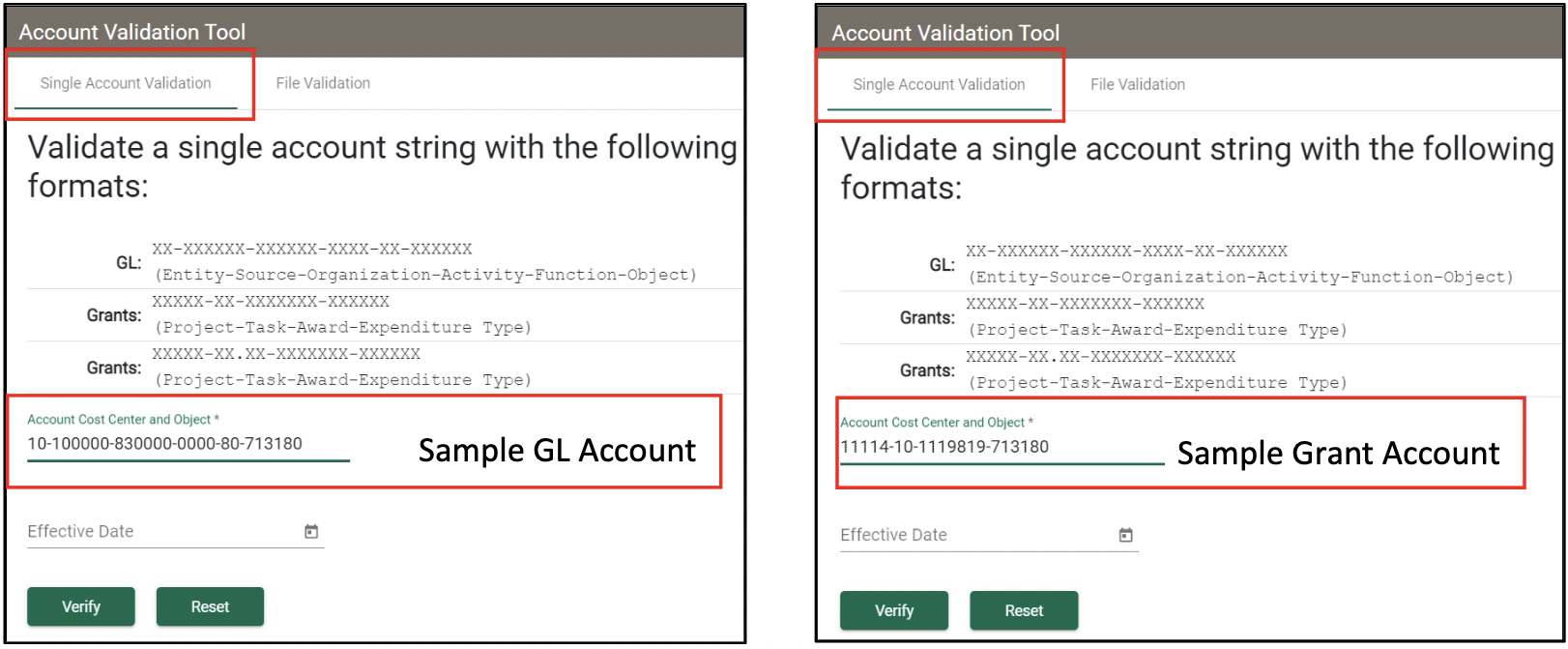Click Entity-Source-Organization description text in right panel
The width and height of the screenshot is (1568, 649).
(1241, 277)
